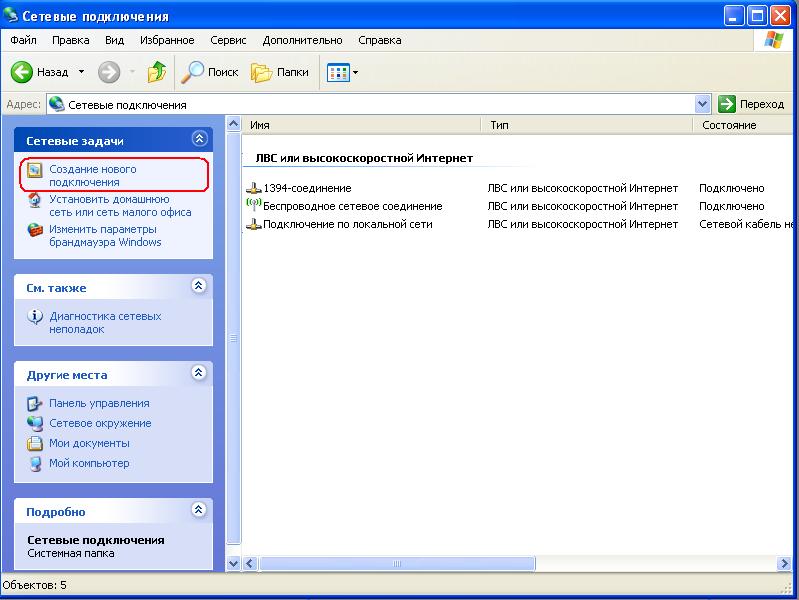
Task: Click the Сетевой кабель status cell
Action: point(746,224)
